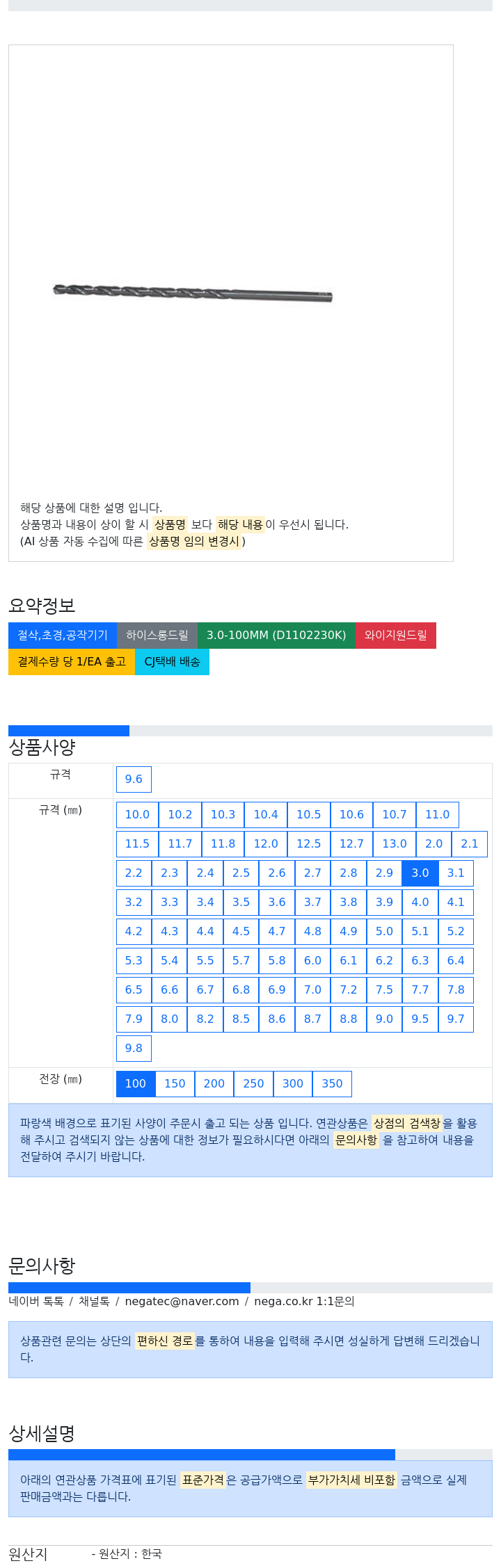
Task: Select the 11.0 mm size button
Action: tap(438, 814)
